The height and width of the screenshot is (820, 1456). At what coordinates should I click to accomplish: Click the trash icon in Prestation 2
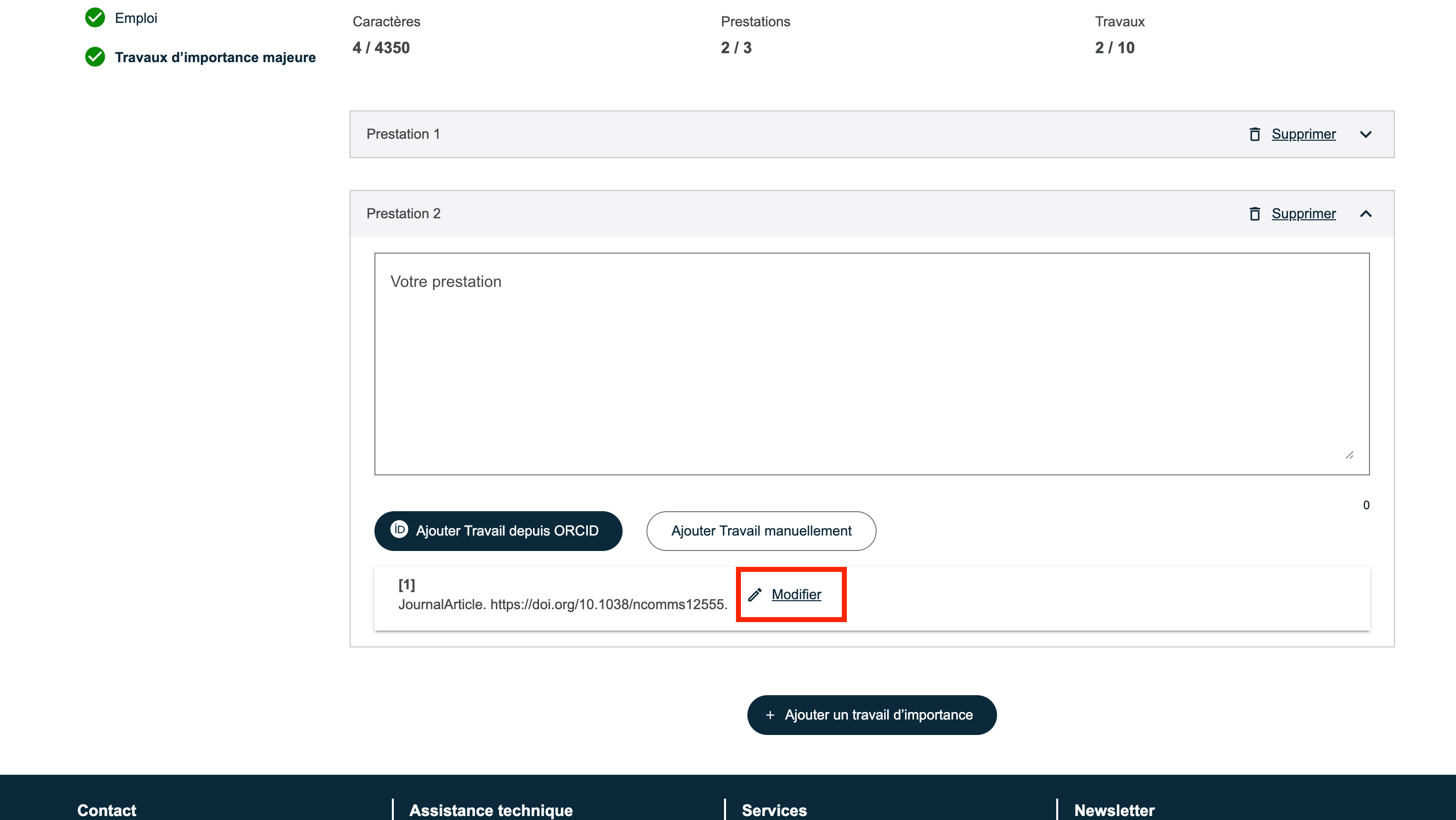pos(1254,214)
